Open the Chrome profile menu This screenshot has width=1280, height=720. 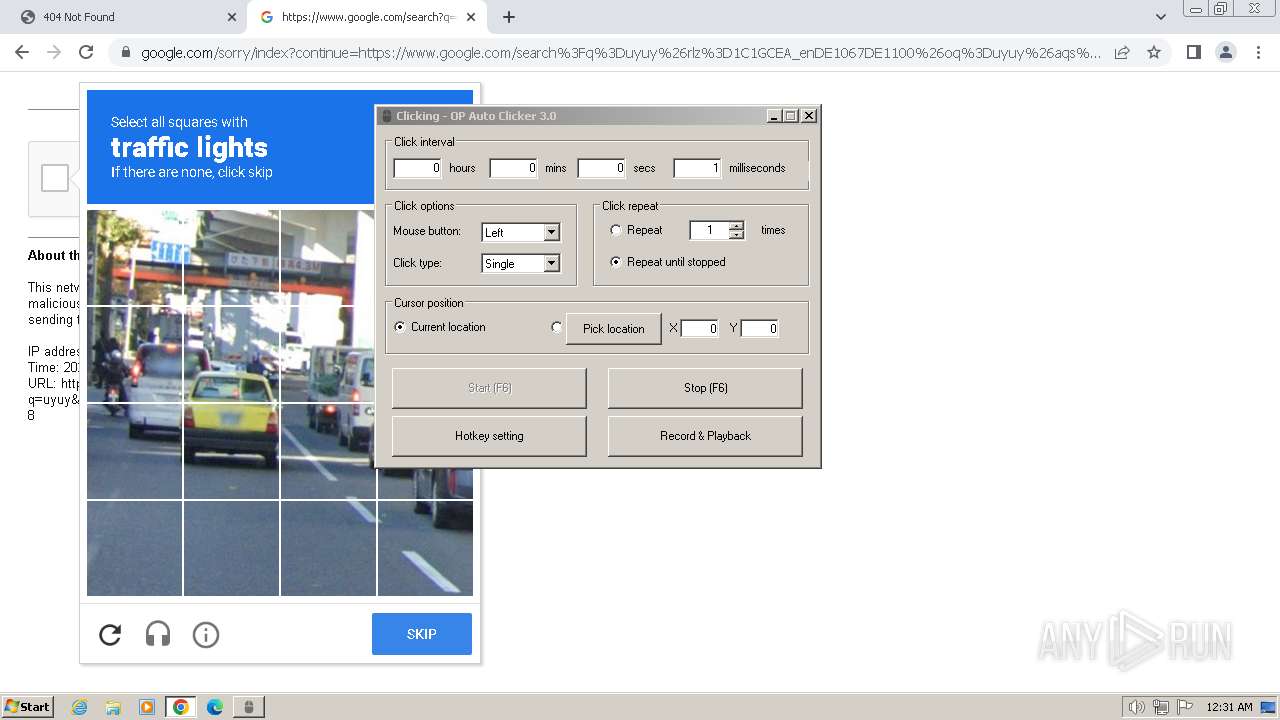1225,52
